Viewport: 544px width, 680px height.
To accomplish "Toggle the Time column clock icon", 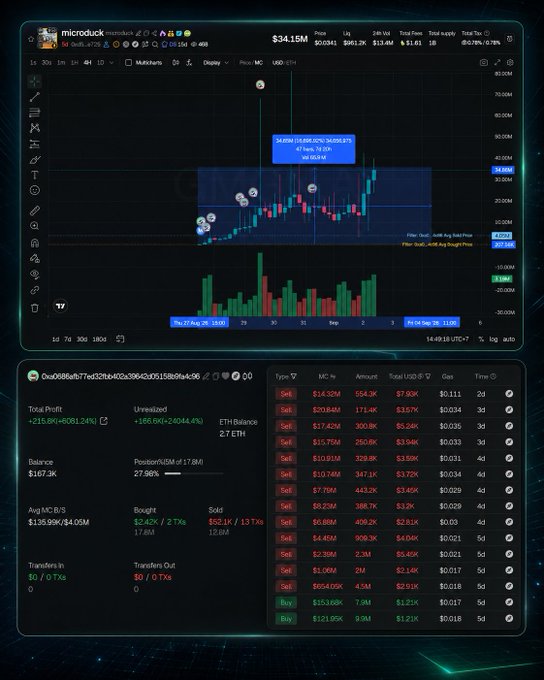I will 493,376.
